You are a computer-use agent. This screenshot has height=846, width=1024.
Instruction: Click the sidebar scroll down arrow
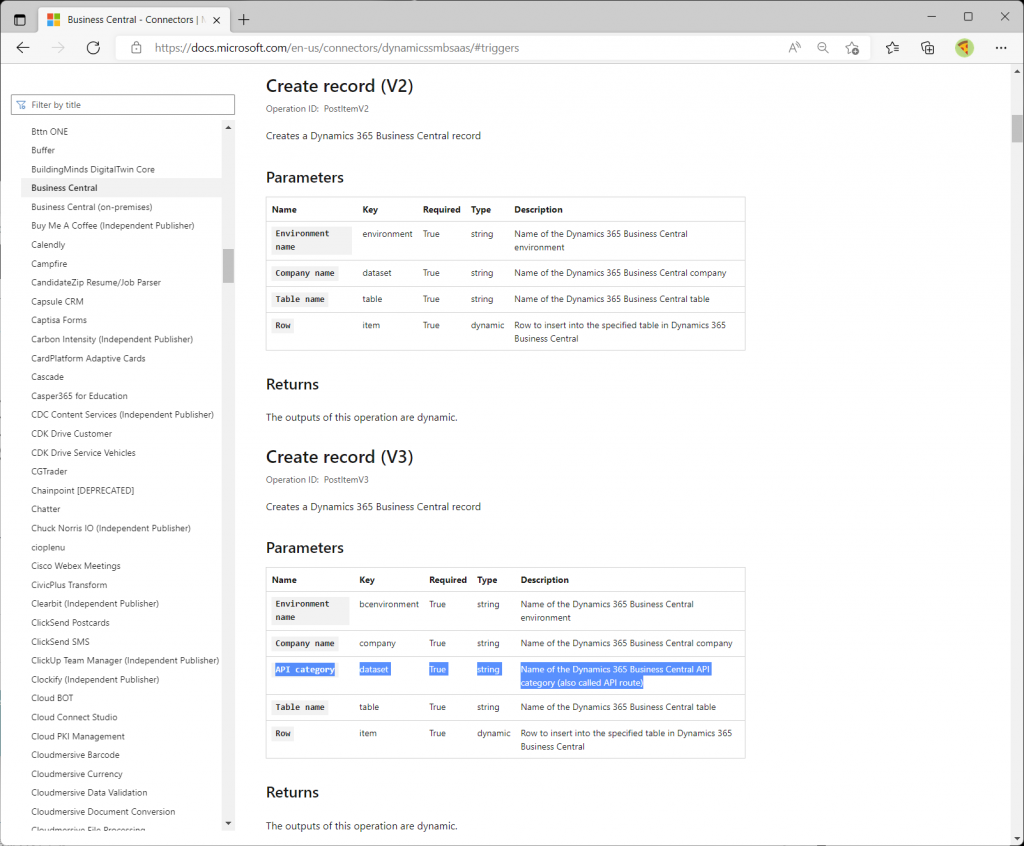228,823
